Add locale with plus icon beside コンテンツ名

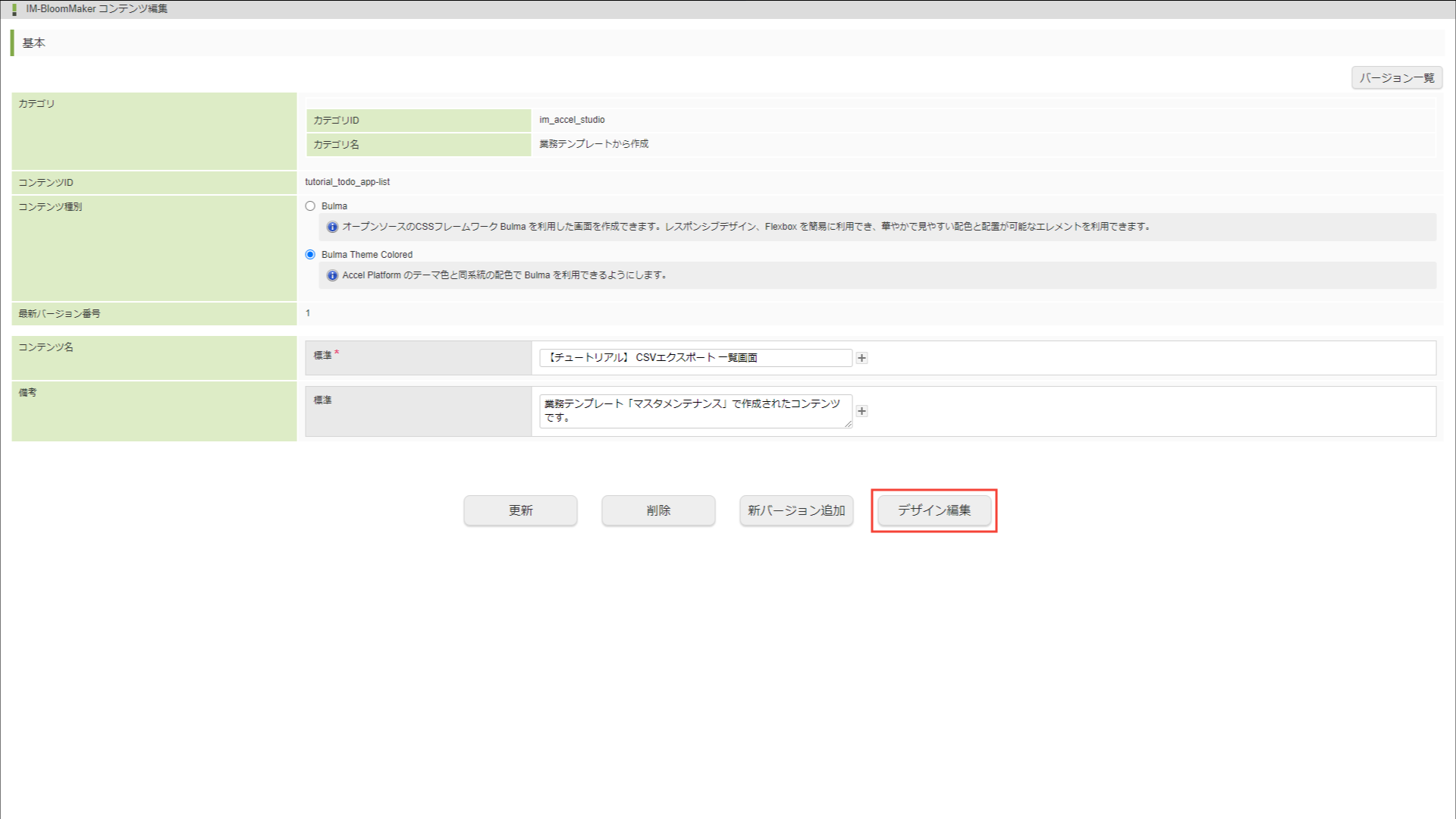click(x=861, y=358)
